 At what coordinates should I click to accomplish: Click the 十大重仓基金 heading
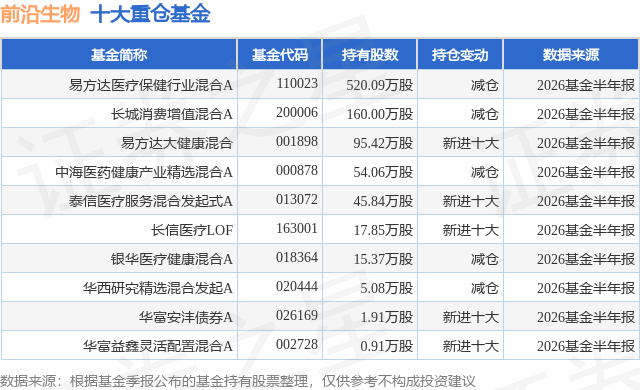[x=150, y=14]
